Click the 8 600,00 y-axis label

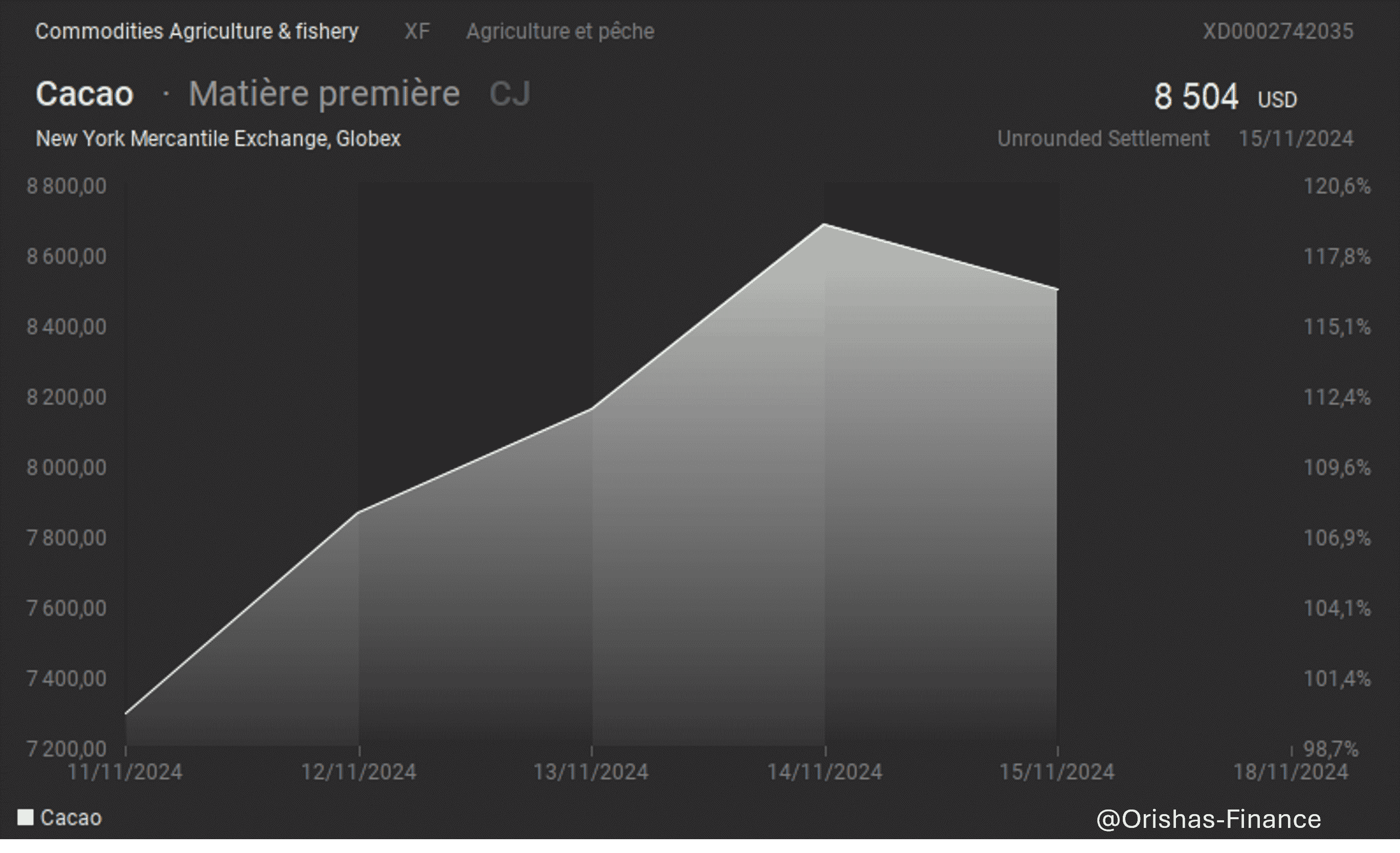[x=66, y=256]
